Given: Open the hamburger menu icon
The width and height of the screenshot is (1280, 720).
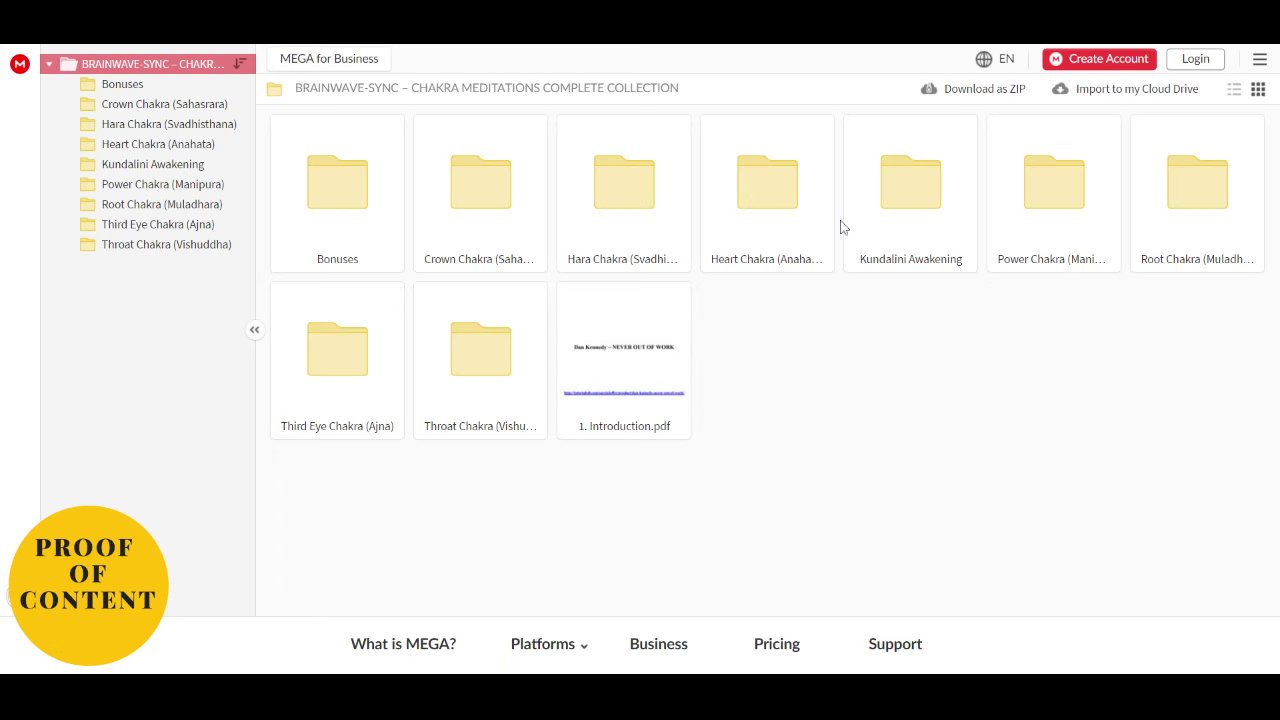Looking at the screenshot, I should coord(1260,59).
